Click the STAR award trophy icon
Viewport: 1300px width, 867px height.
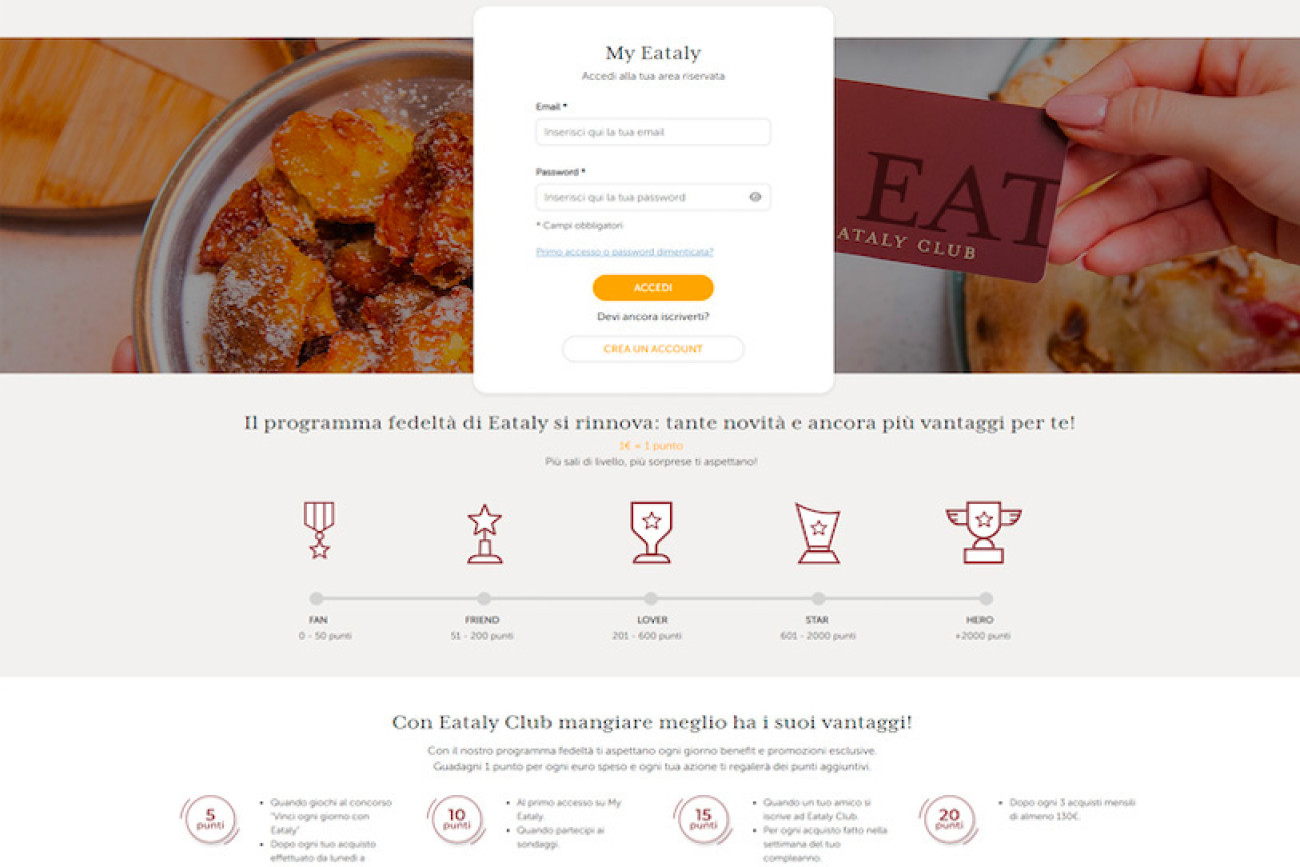point(818,533)
